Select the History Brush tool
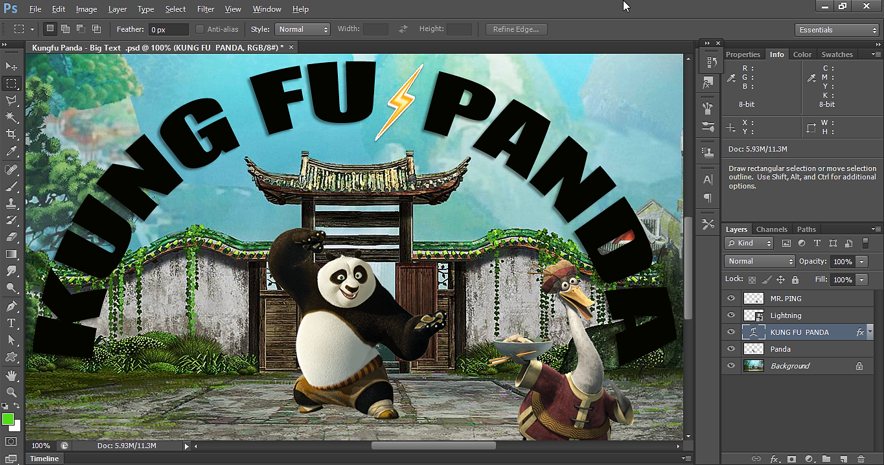This screenshot has height=465, width=885. tap(11, 221)
